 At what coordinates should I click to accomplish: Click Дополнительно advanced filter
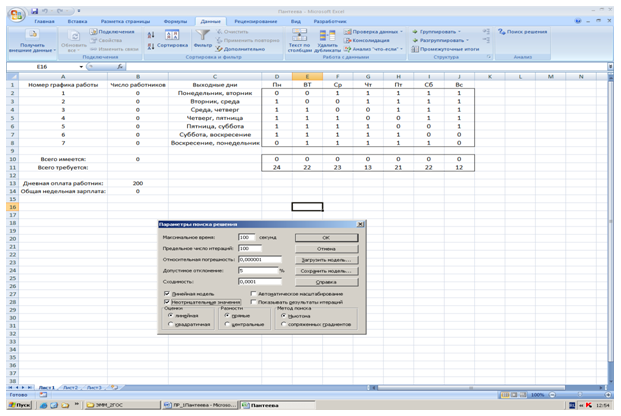point(240,49)
